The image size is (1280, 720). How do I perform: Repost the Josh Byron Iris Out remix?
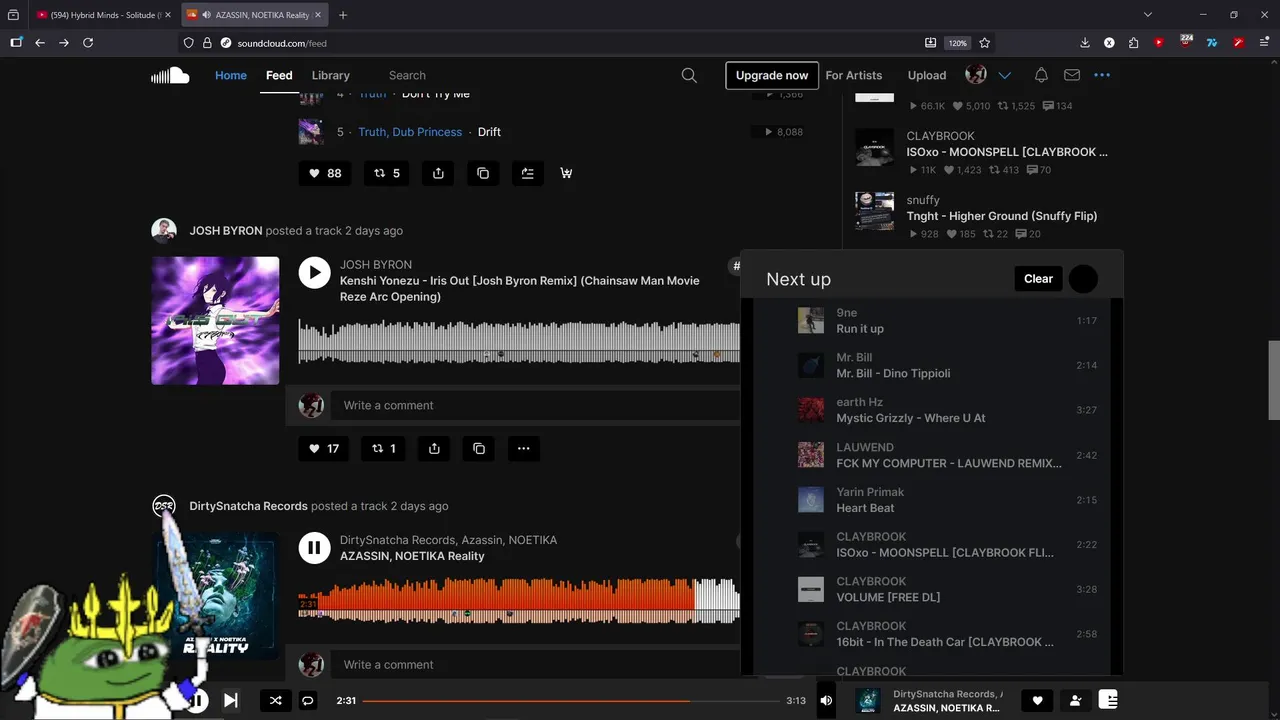tap(384, 449)
